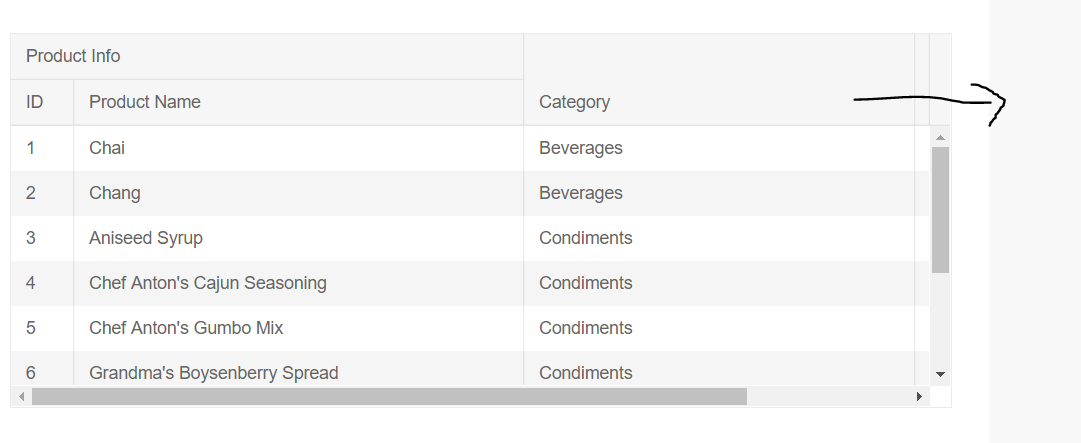Click the horizontal scrollbar left arrow
The height and width of the screenshot is (443, 1081).
click(21, 396)
